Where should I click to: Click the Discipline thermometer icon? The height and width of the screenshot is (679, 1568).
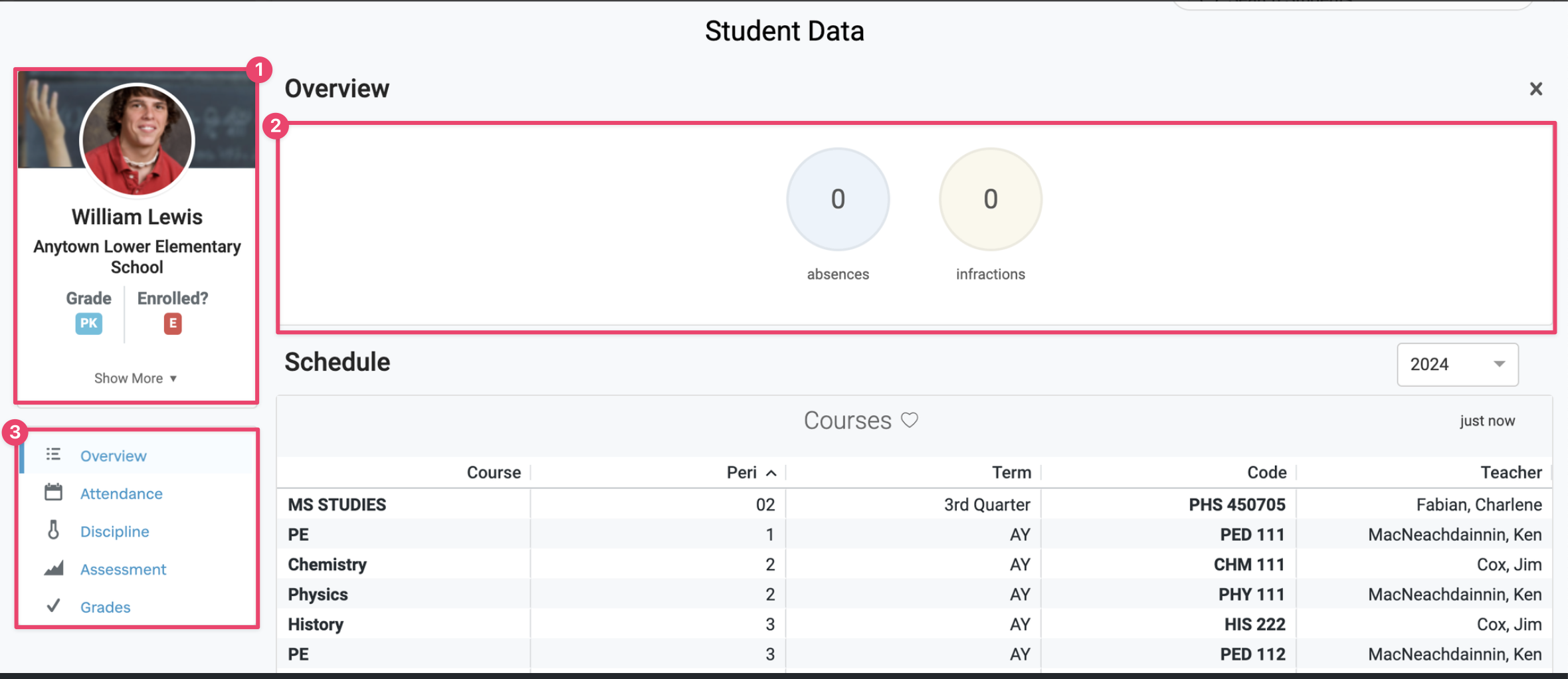(x=53, y=530)
